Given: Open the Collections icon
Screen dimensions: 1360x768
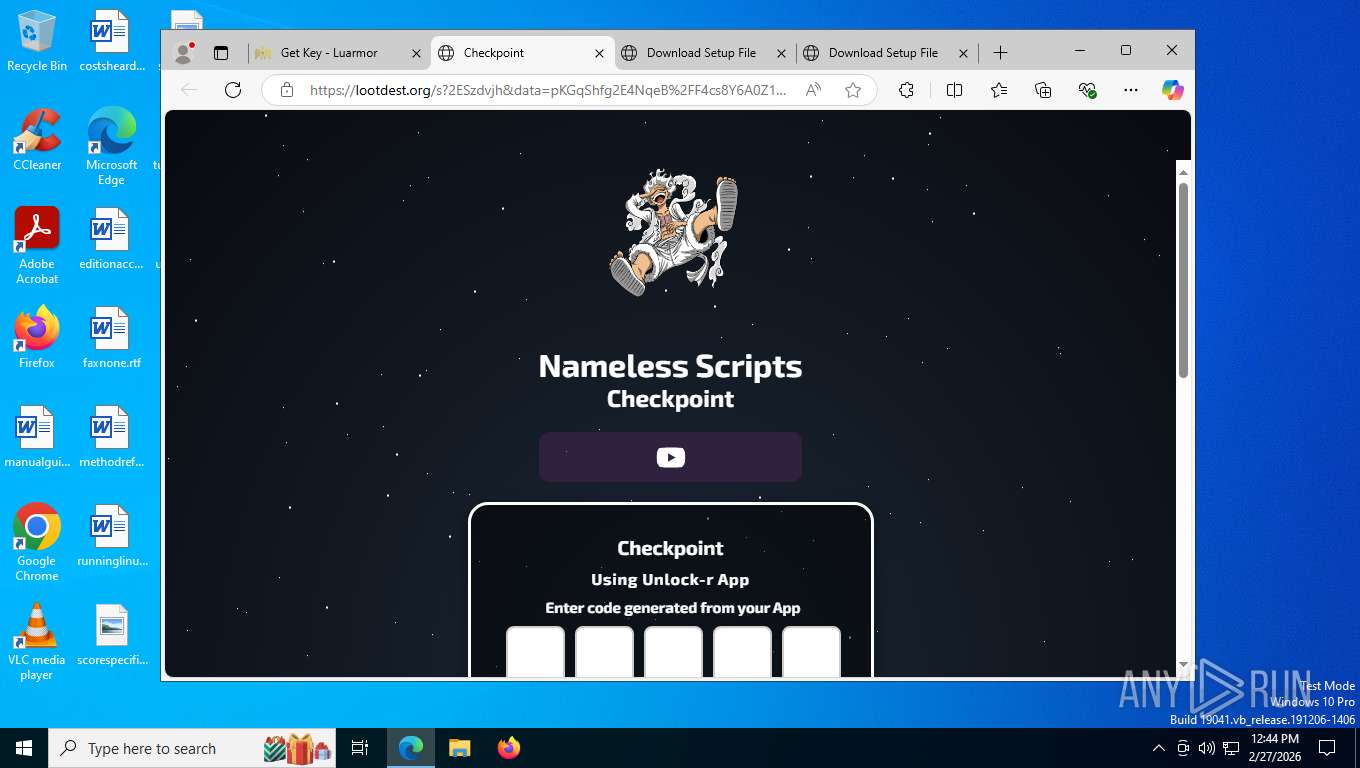Looking at the screenshot, I should point(1043,90).
